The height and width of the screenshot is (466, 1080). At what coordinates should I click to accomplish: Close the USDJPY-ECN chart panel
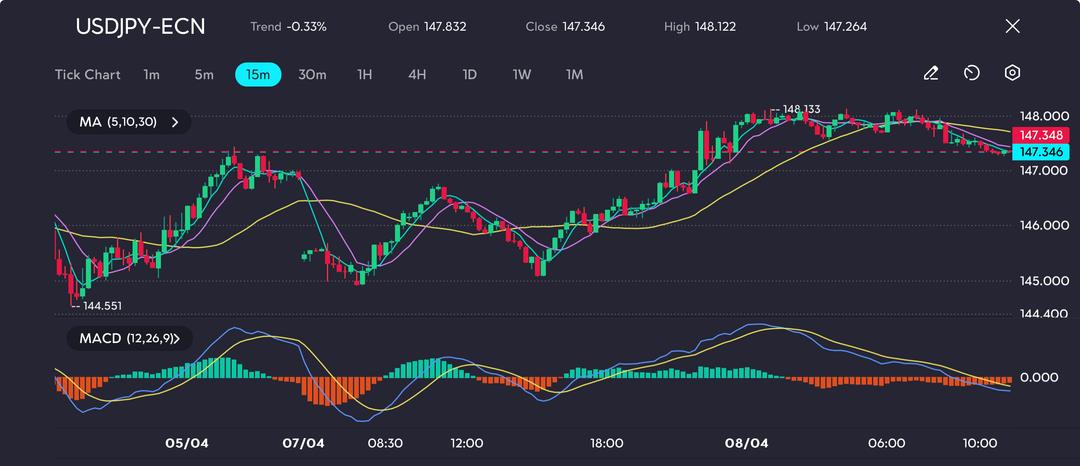[1012, 26]
